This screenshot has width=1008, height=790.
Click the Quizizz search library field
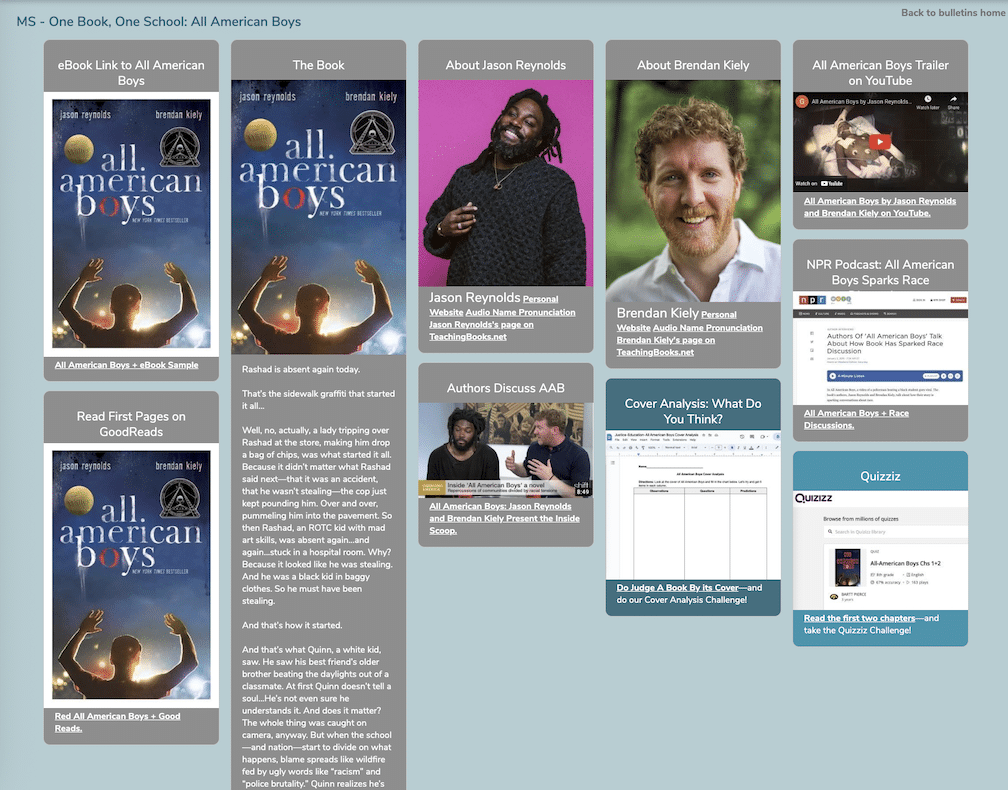click(893, 532)
